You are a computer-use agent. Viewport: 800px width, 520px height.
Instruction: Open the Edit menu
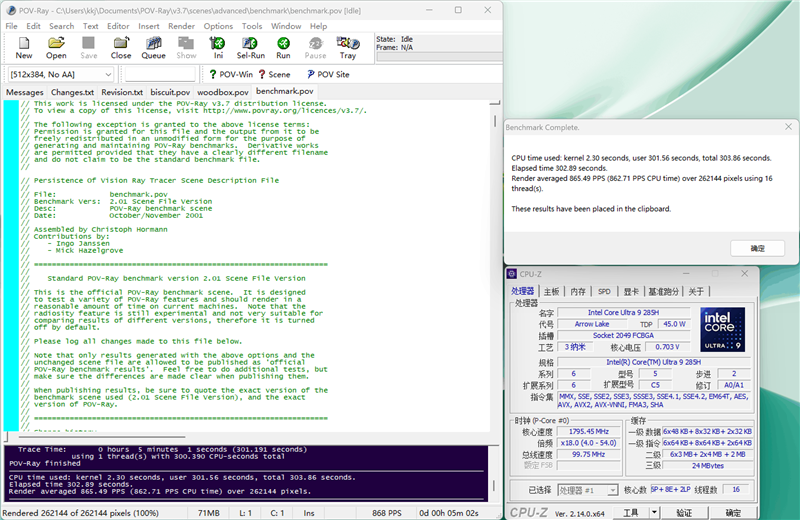tap(33, 26)
